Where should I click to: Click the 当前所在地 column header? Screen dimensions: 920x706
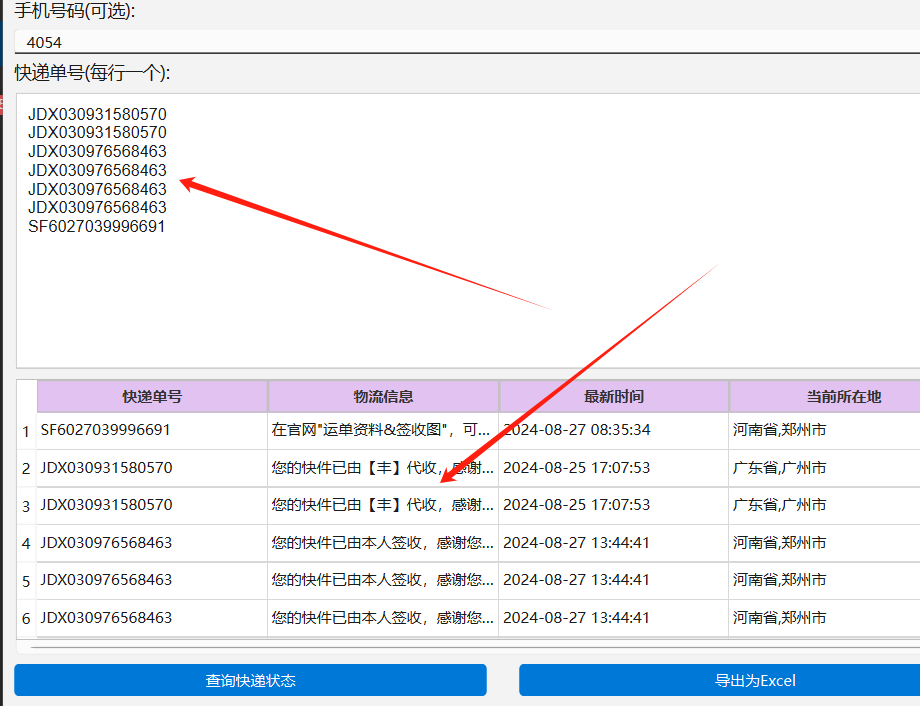click(823, 396)
